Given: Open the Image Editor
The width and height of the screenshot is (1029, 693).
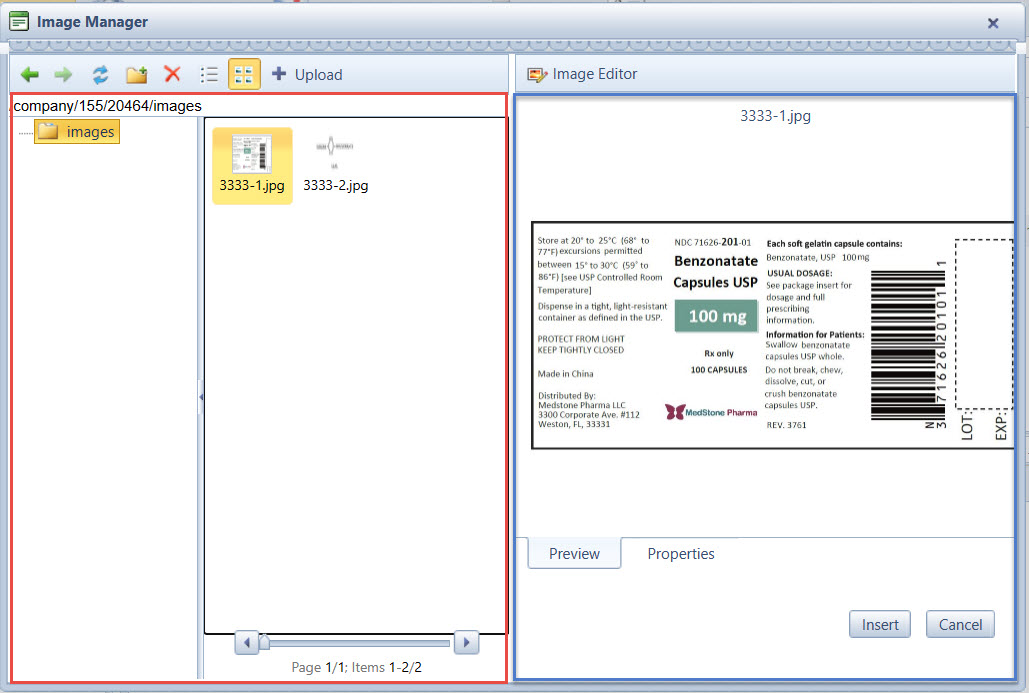Looking at the screenshot, I should [x=582, y=74].
